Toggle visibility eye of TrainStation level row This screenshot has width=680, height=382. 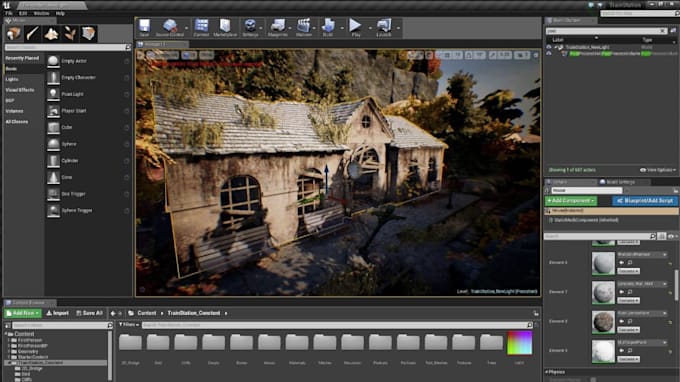click(x=549, y=47)
